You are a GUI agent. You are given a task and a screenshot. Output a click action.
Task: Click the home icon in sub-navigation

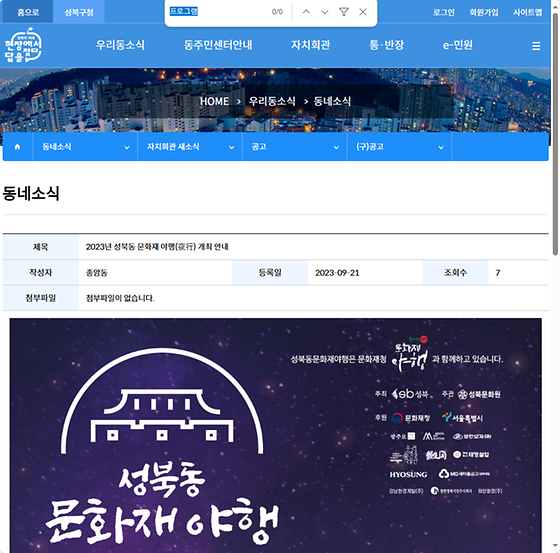(x=18, y=147)
